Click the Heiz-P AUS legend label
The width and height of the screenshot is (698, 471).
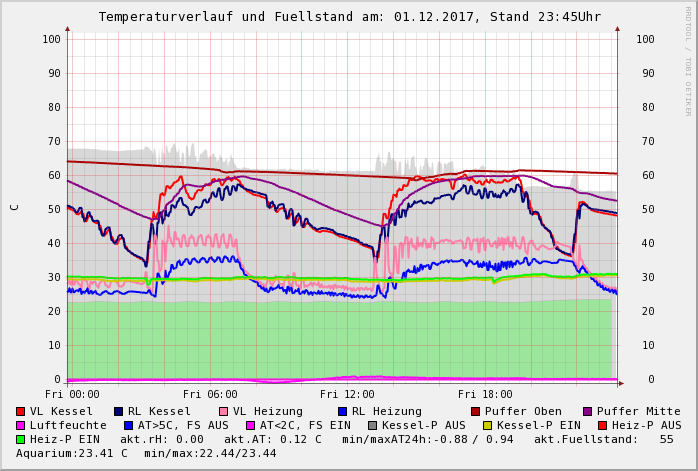646,425
